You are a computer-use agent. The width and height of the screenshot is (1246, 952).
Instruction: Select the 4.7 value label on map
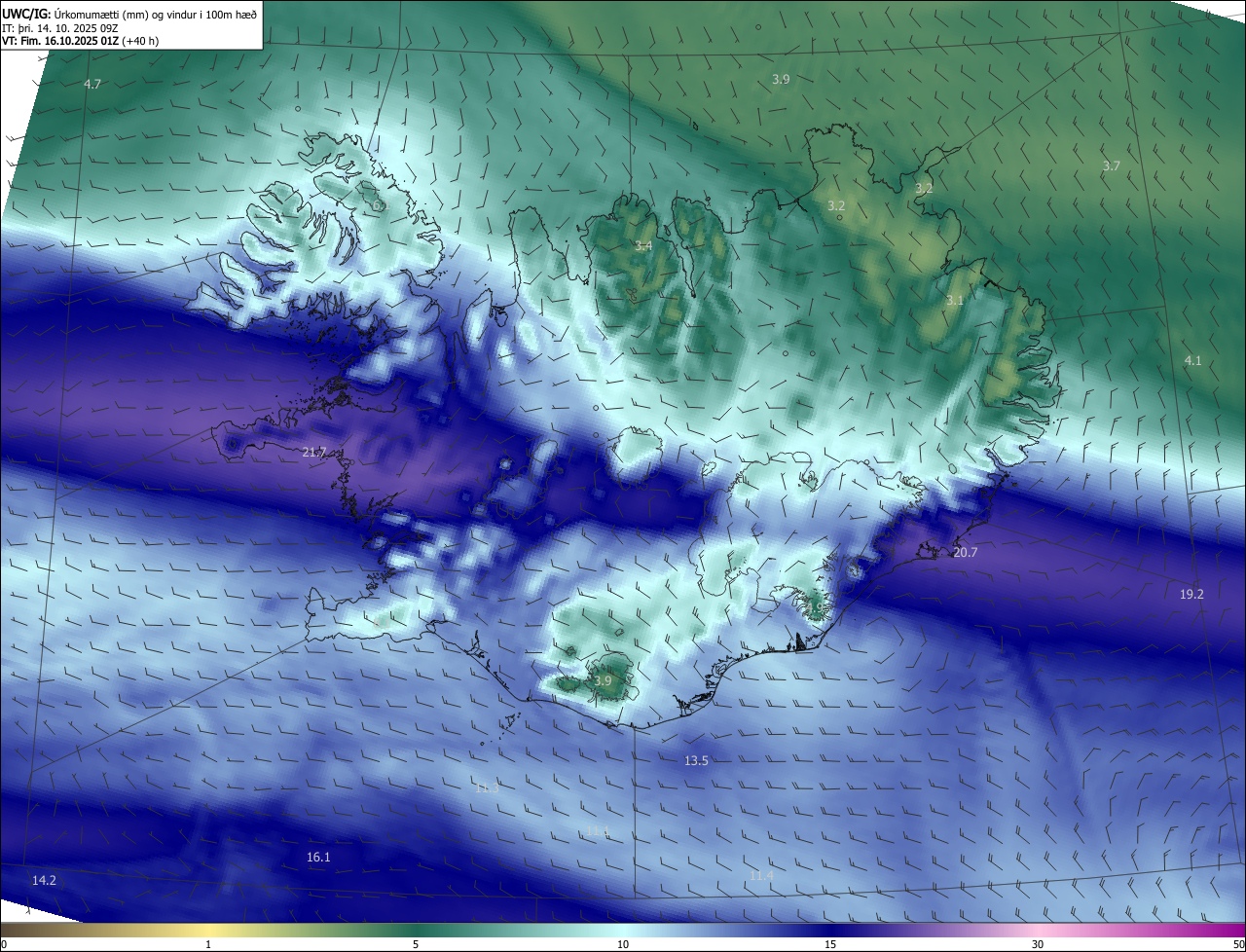click(92, 85)
